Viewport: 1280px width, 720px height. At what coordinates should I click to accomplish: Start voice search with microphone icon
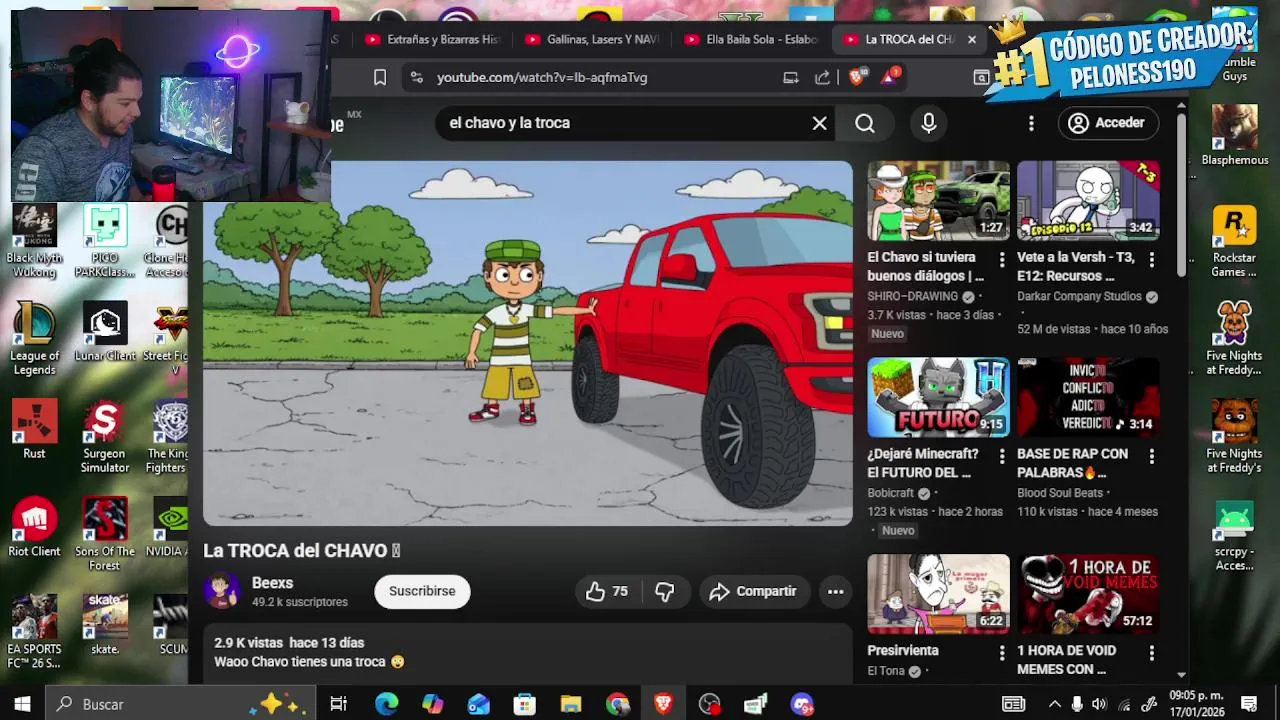[x=929, y=123]
